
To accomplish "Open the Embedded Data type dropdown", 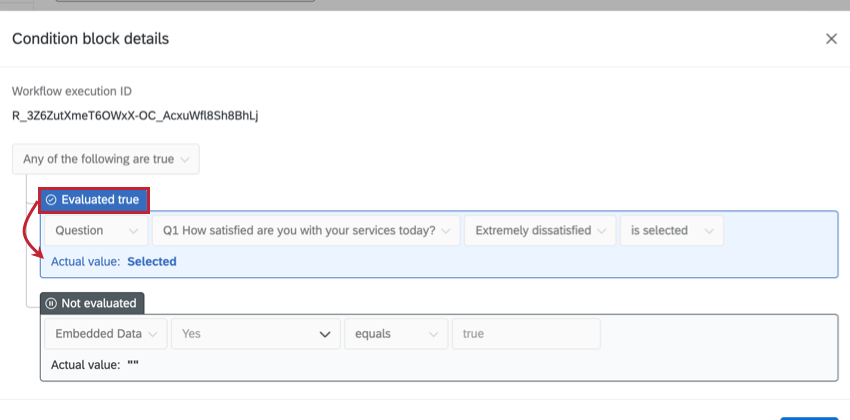I will pyautogui.click(x=106, y=334).
